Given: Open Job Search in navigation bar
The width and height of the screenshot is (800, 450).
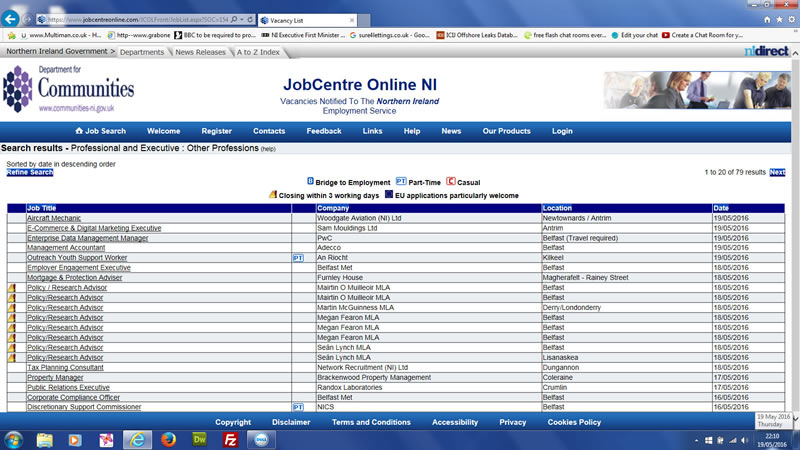Looking at the screenshot, I should [101, 131].
